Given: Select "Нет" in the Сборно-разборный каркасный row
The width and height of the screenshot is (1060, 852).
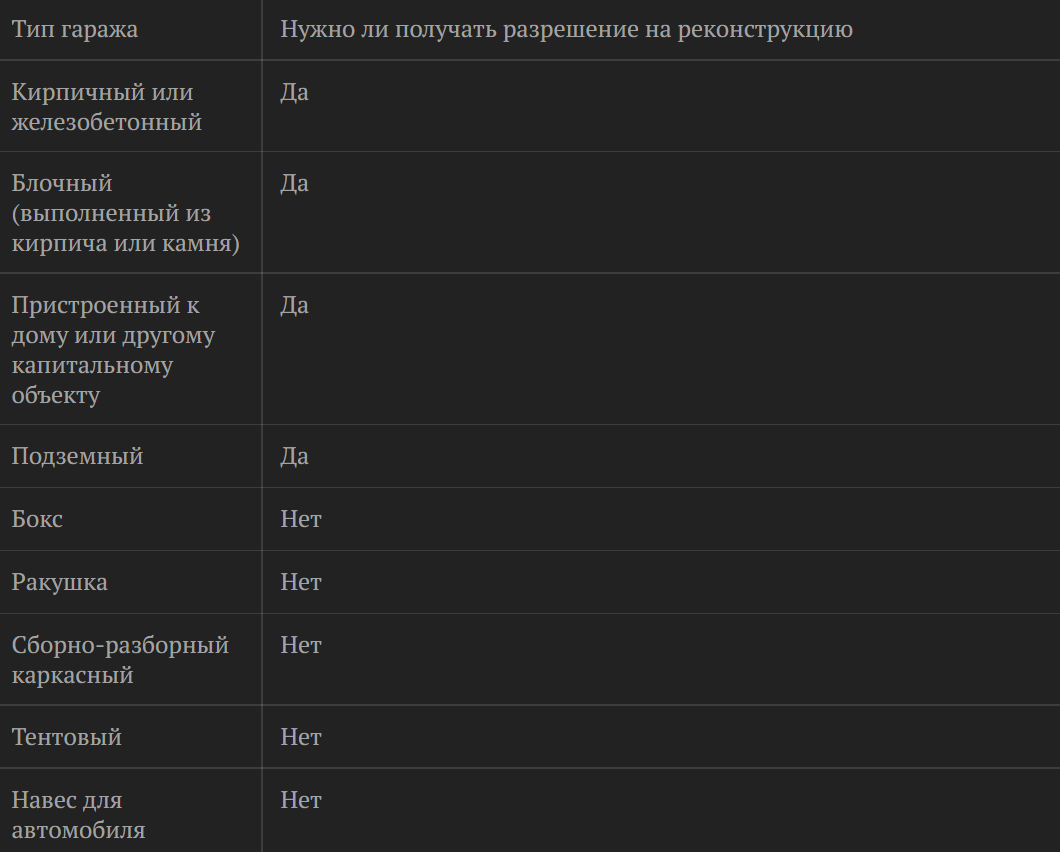Looking at the screenshot, I should click(301, 645).
